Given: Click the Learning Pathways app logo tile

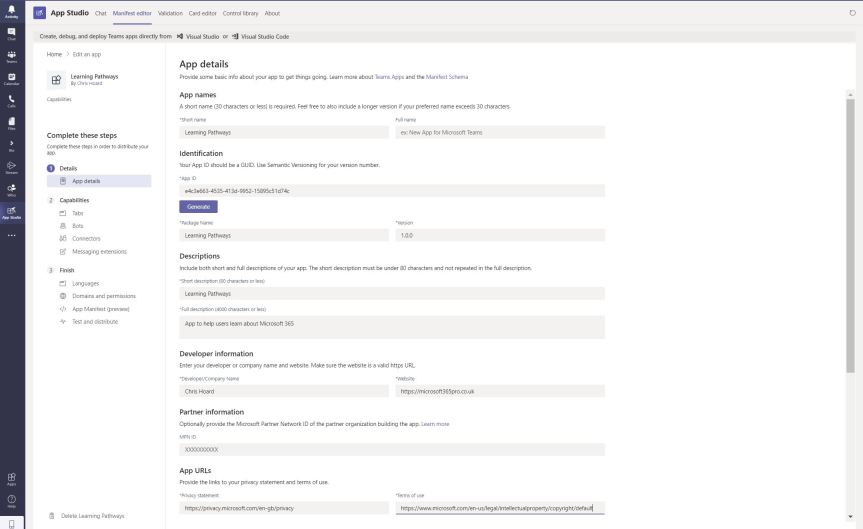Looking at the screenshot, I should (x=57, y=80).
